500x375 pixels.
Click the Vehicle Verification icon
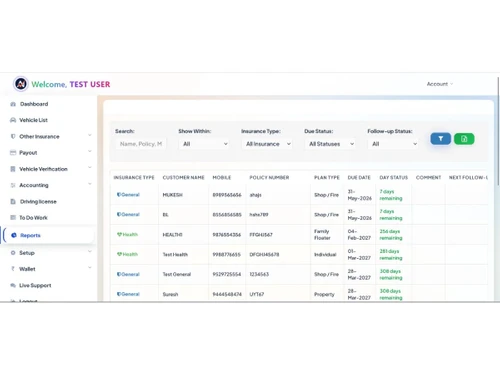pos(13,169)
